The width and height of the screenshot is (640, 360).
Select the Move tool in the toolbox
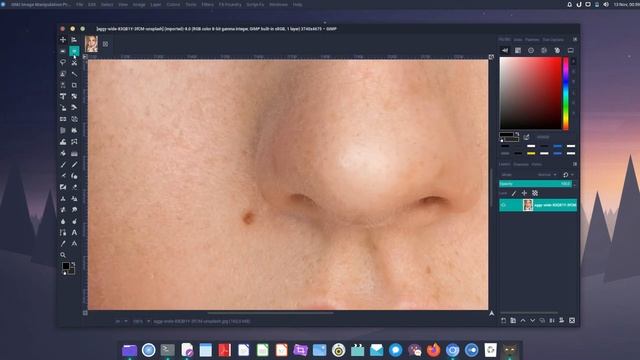pos(63,40)
